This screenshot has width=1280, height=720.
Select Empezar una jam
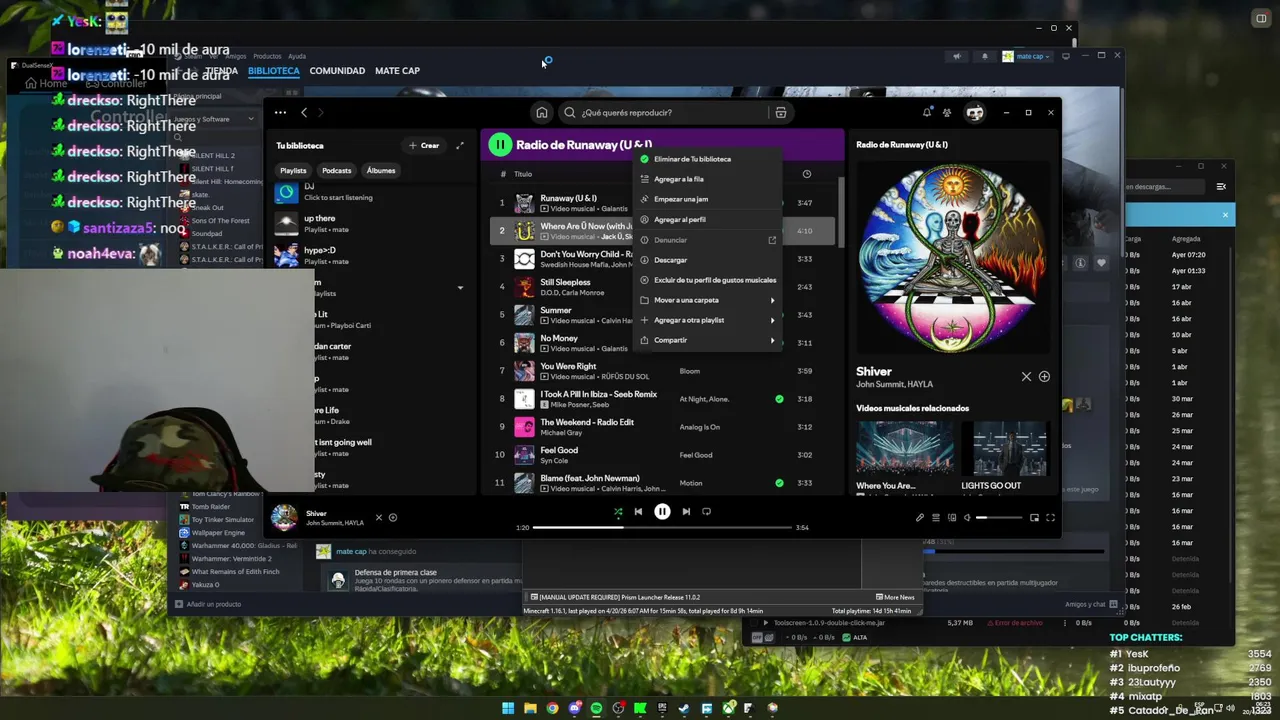[x=707, y=199]
